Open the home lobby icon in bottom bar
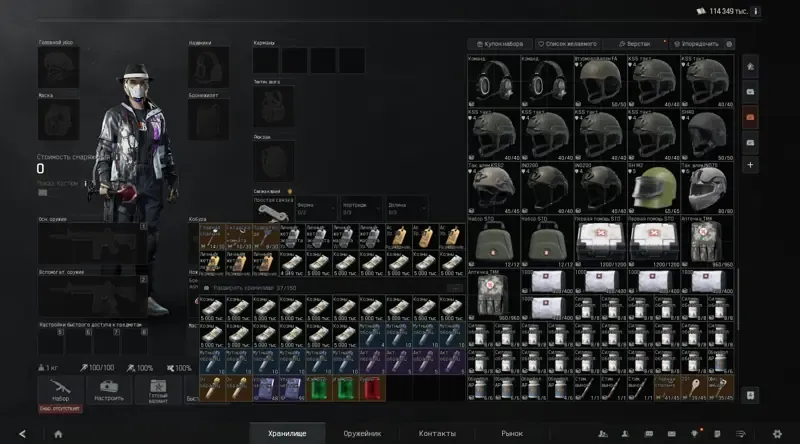800x444 pixels. pyautogui.click(x=58, y=434)
